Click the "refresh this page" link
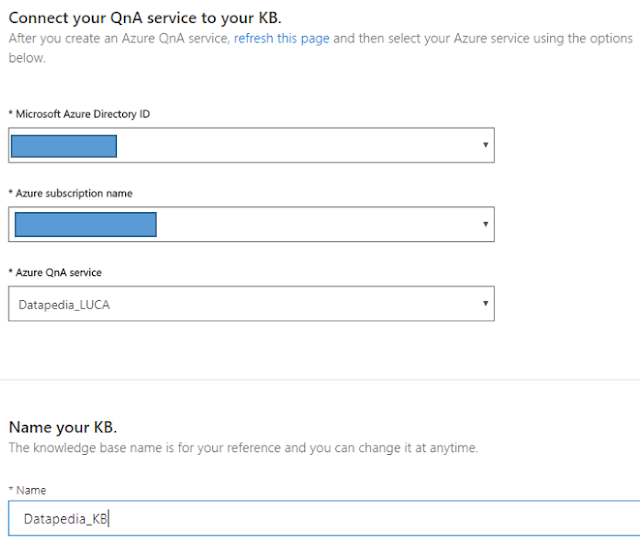 [281, 38]
